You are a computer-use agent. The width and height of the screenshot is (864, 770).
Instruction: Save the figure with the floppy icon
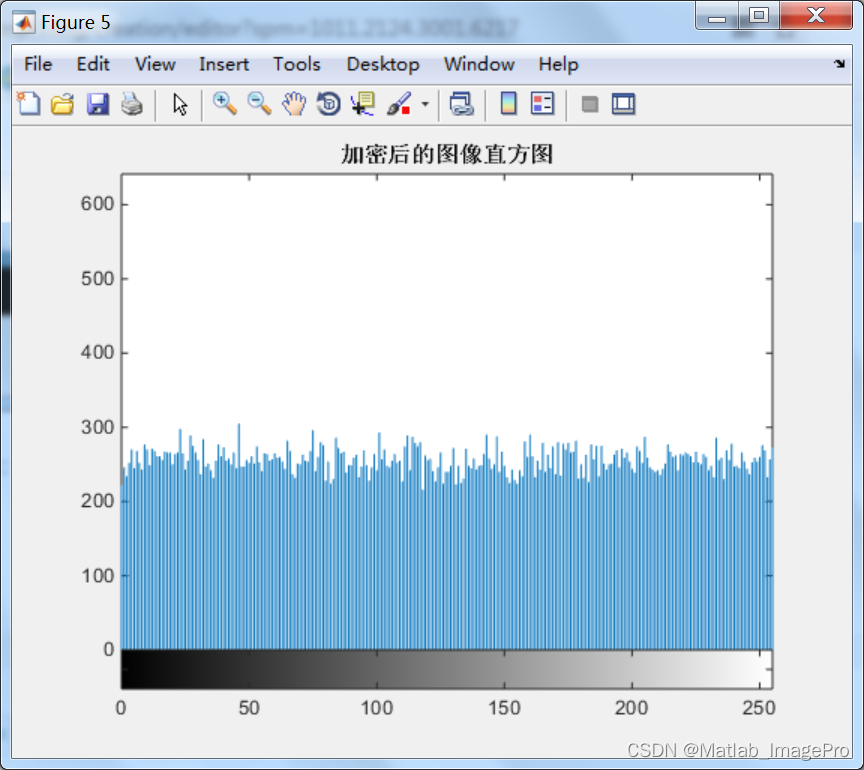tap(98, 104)
